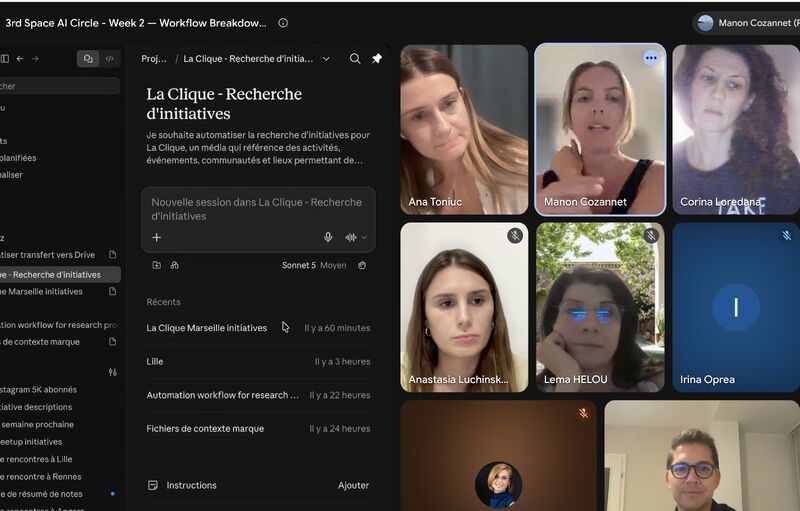Open recent Fichiers de contexte marque session

point(258,429)
